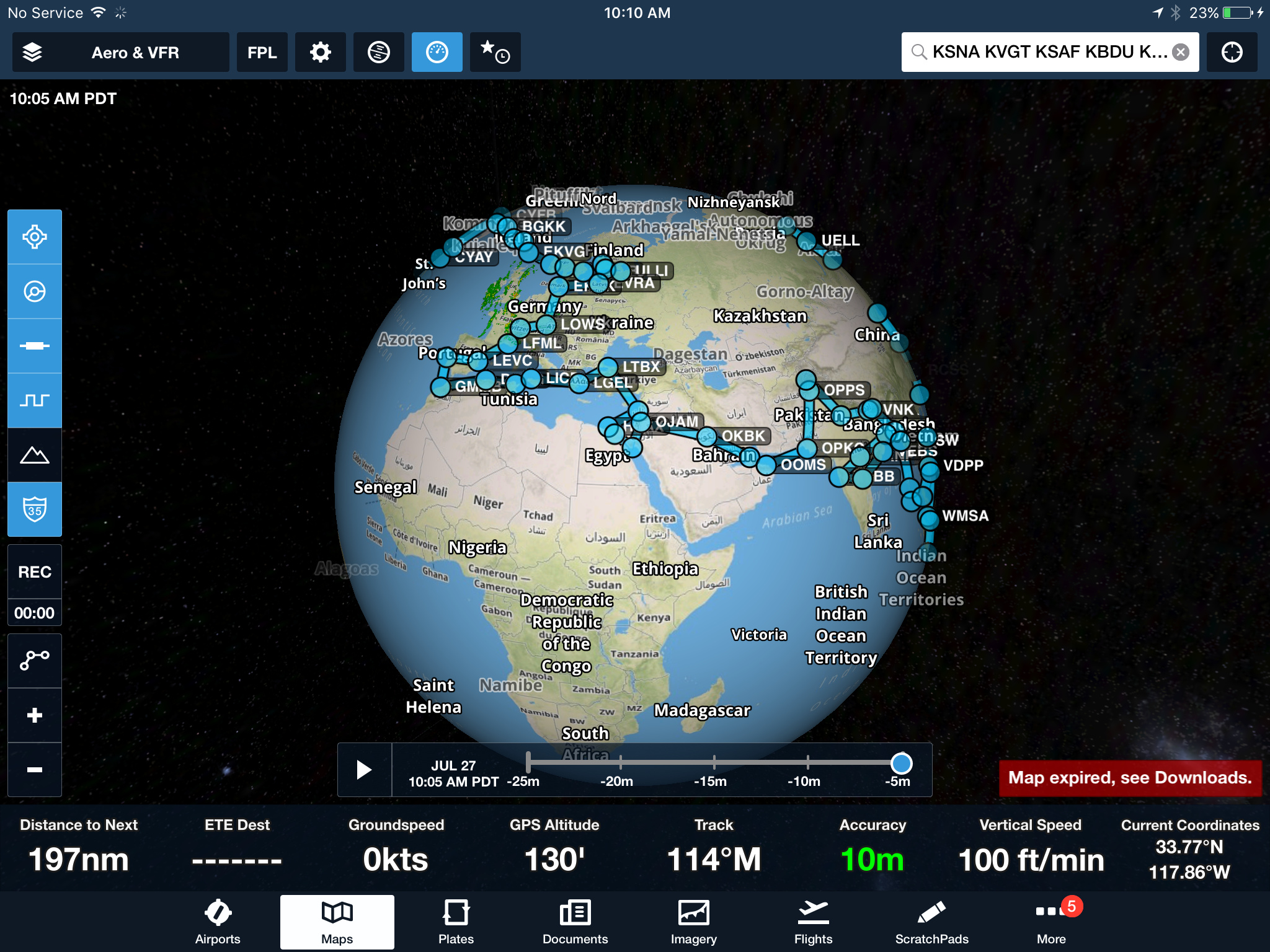
Task: Open the Aero & VFR layer dropdown
Action: [x=121, y=52]
